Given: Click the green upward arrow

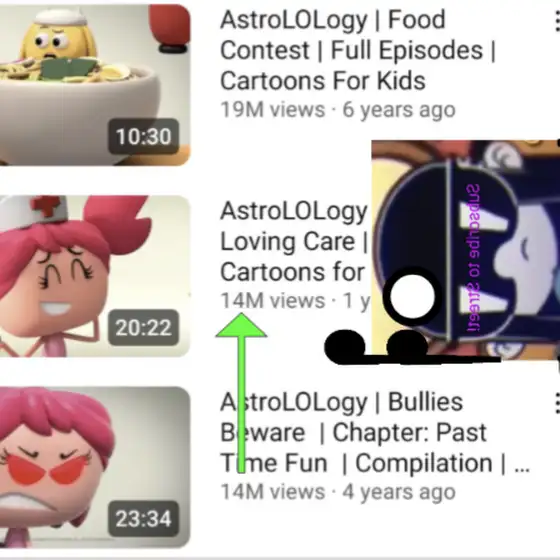Looking at the screenshot, I should [241, 393].
